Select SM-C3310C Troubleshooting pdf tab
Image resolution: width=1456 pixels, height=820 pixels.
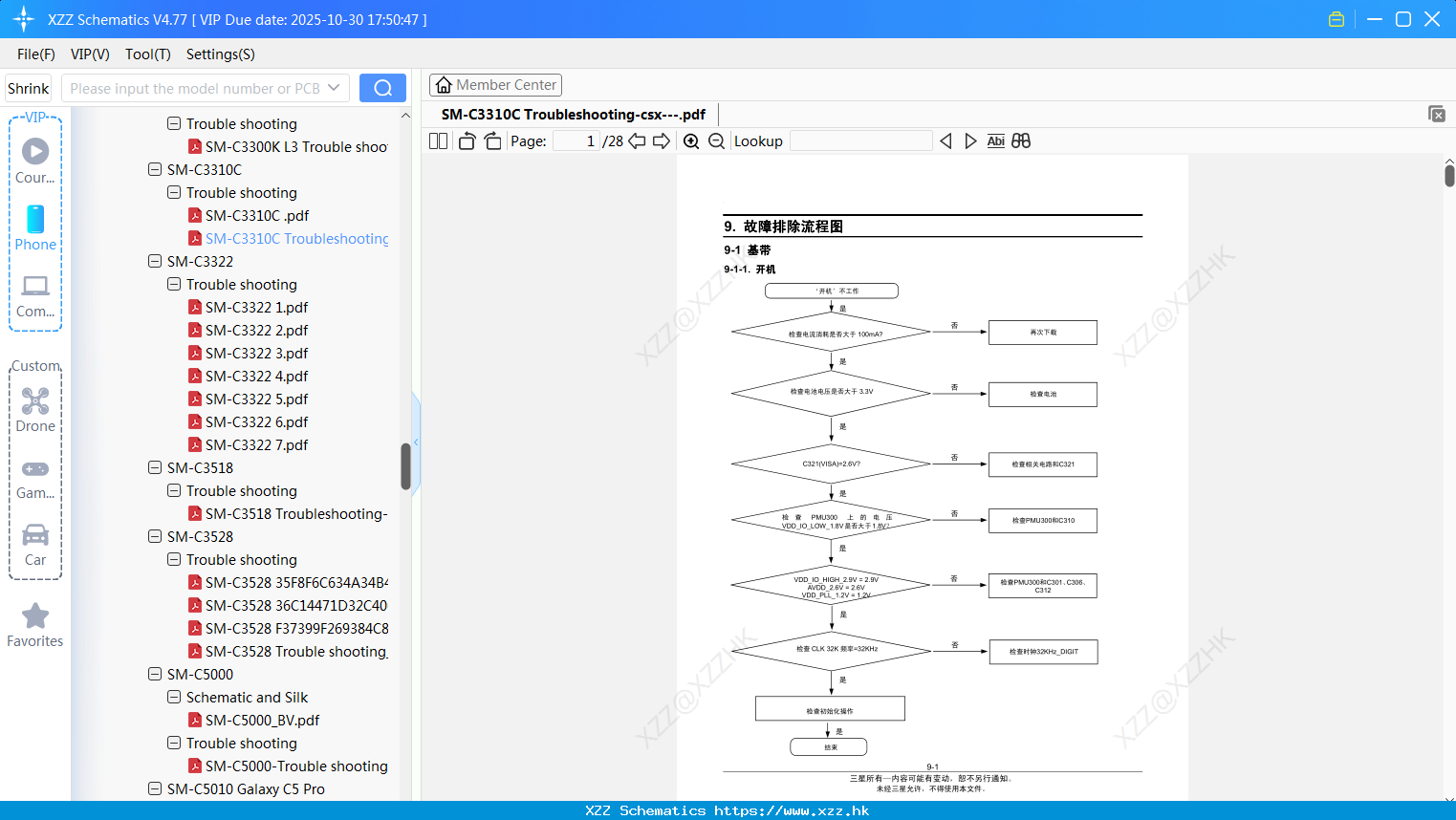click(574, 114)
